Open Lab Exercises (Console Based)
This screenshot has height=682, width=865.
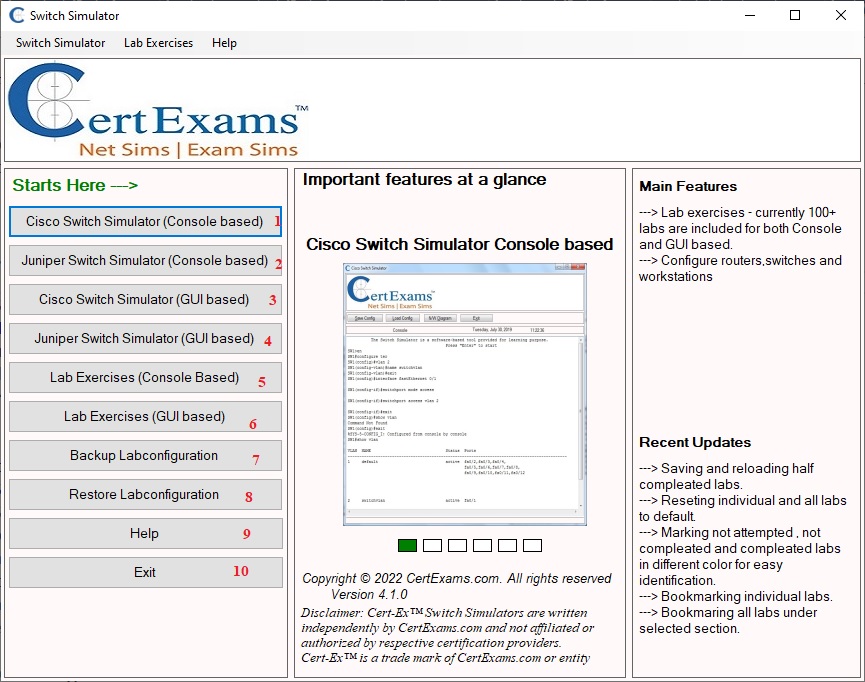(x=145, y=377)
